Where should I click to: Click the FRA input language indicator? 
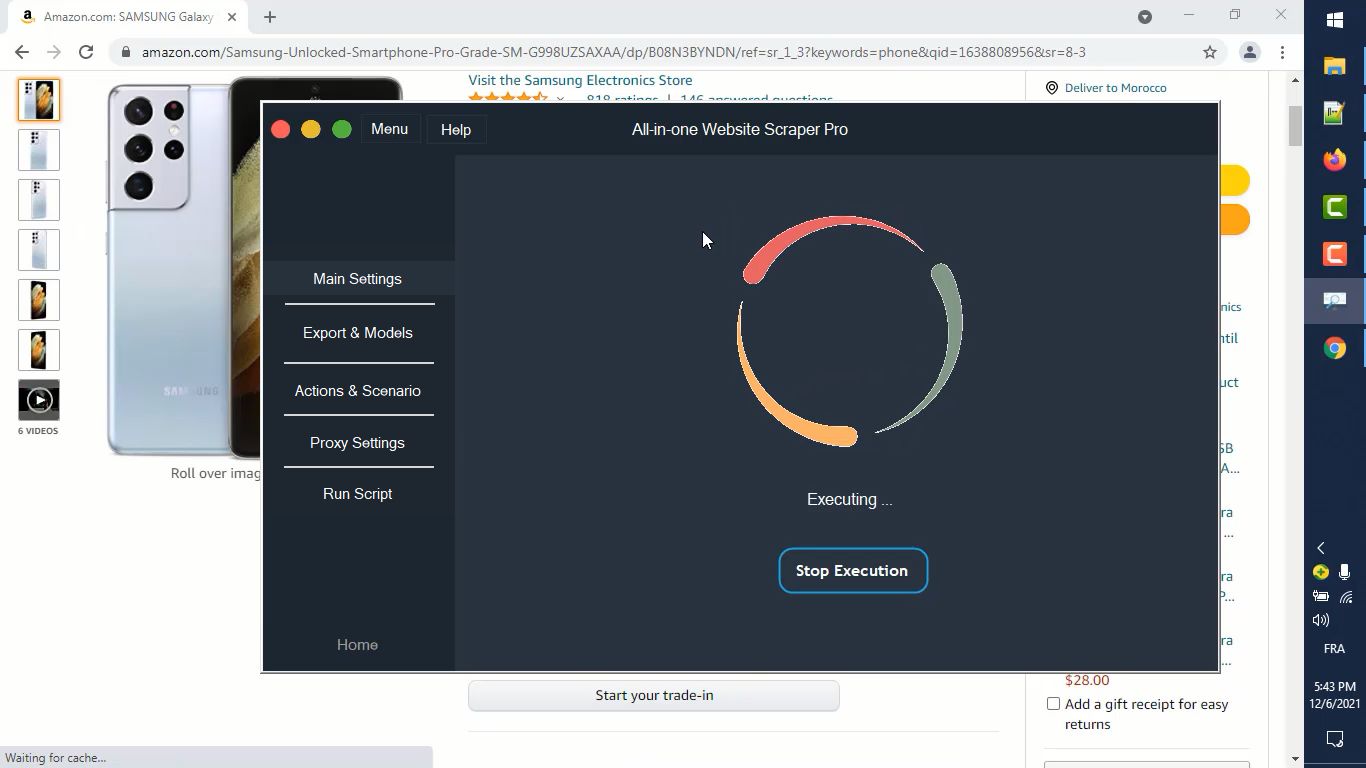pyautogui.click(x=1334, y=649)
